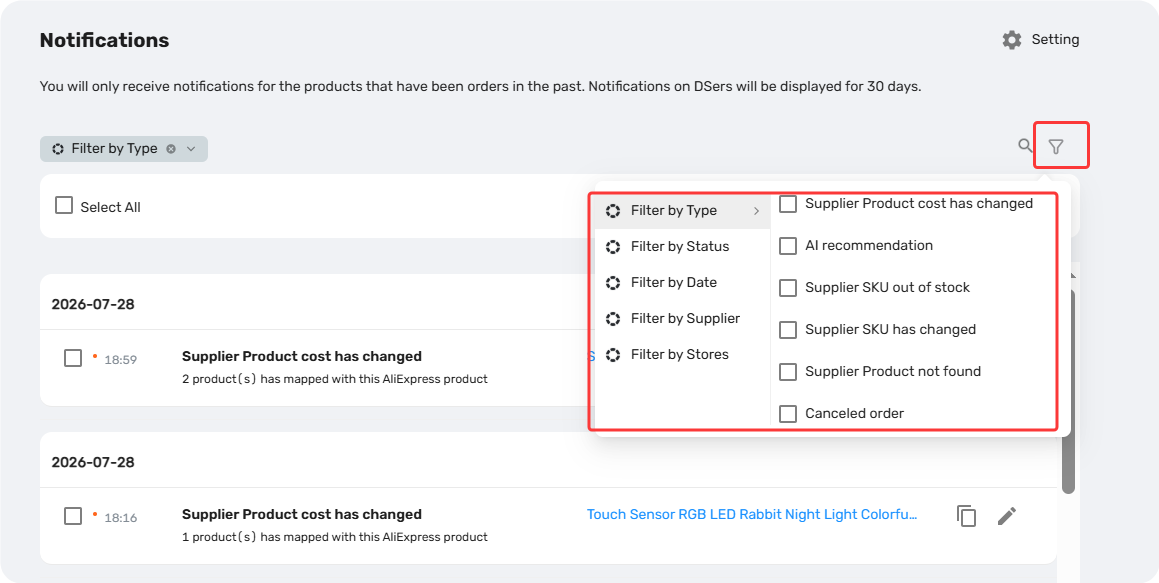This screenshot has width=1159, height=583.
Task: Check Supplier Product not found option
Action: pos(788,372)
